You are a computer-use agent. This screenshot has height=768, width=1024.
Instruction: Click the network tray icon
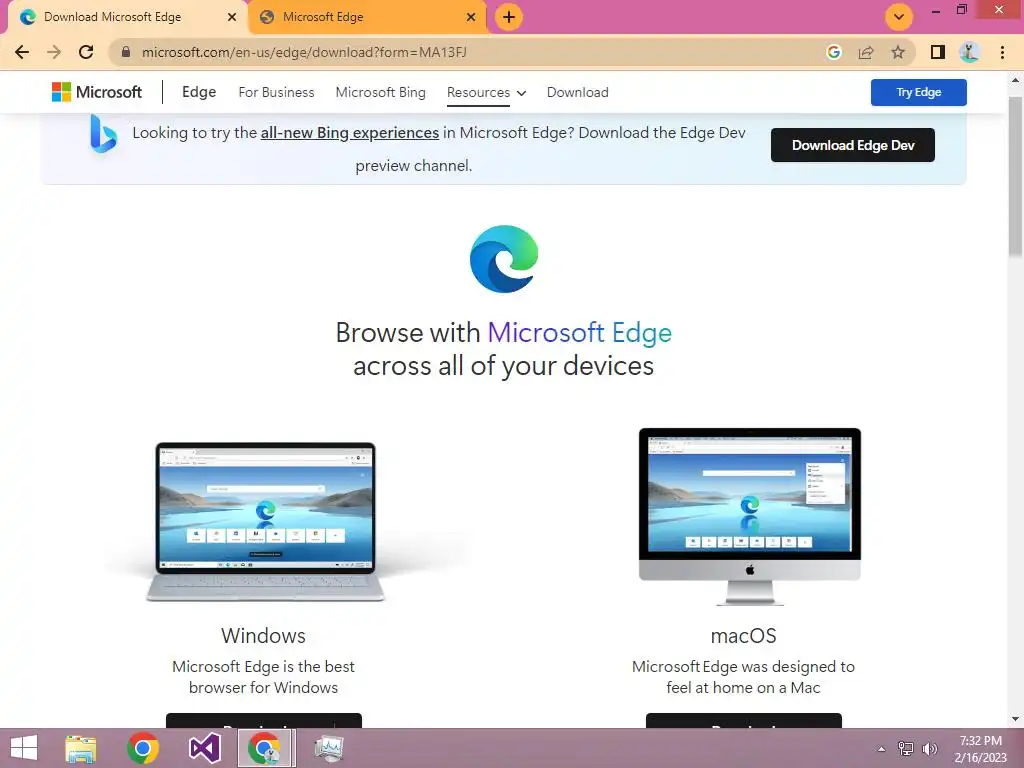(906, 749)
